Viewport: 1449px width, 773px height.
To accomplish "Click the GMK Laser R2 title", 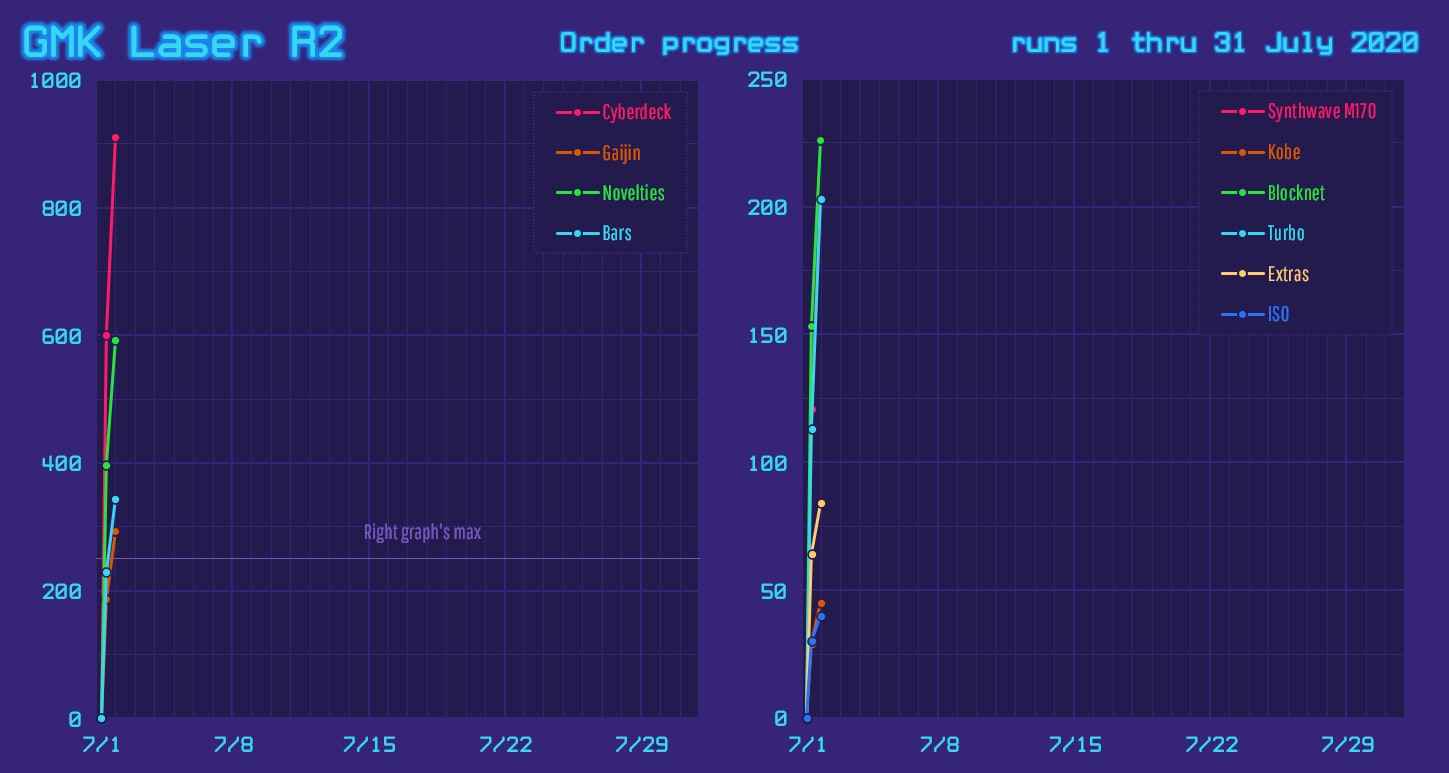I will coord(184,42).
